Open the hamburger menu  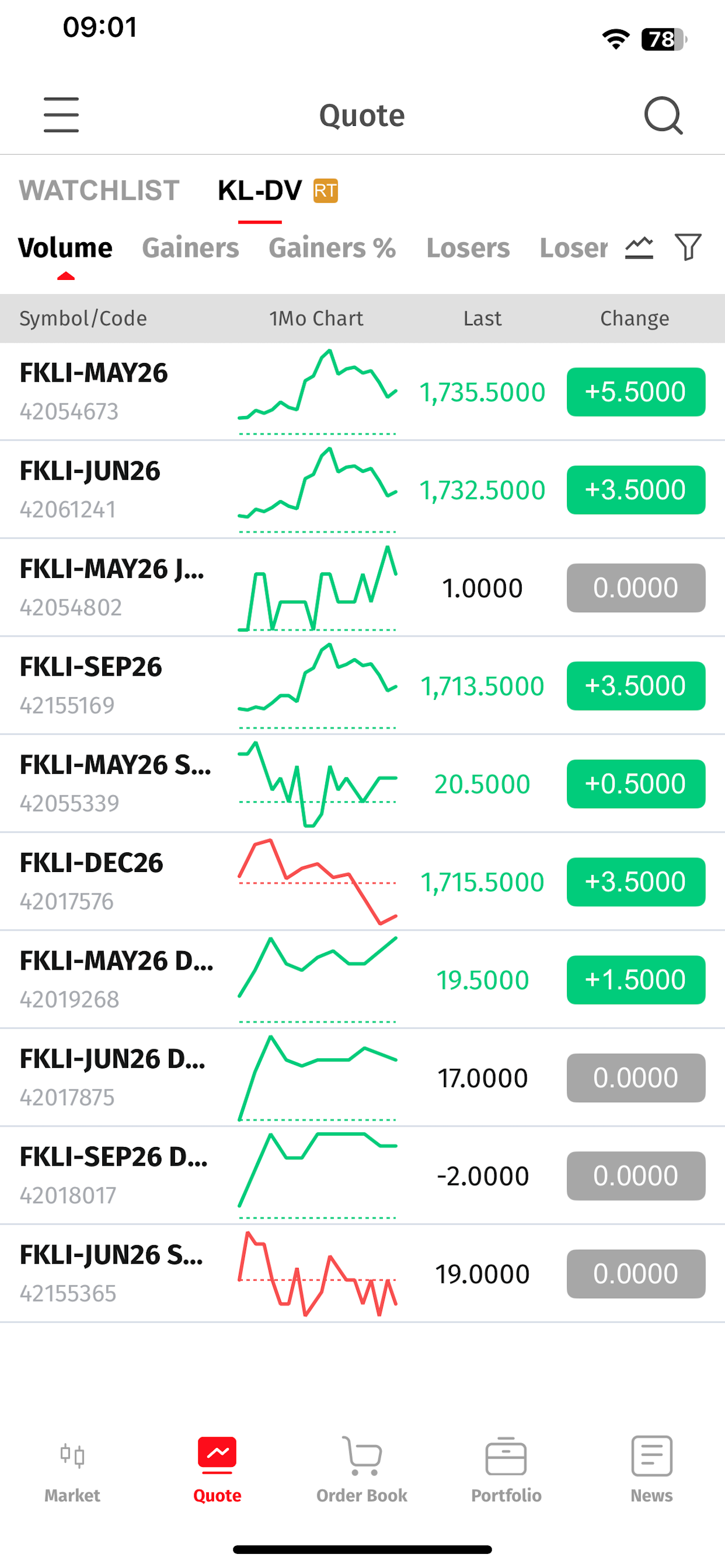pyautogui.click(x=61, y=115)
